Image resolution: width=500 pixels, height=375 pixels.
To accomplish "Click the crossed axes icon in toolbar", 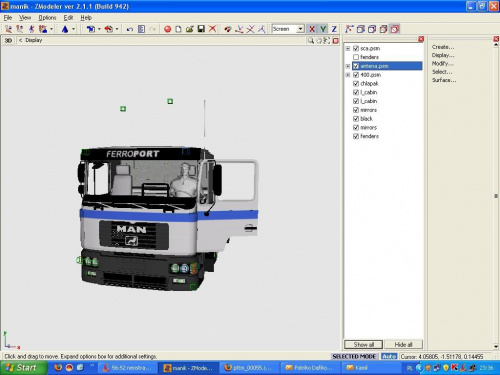I will coord(250,29).
